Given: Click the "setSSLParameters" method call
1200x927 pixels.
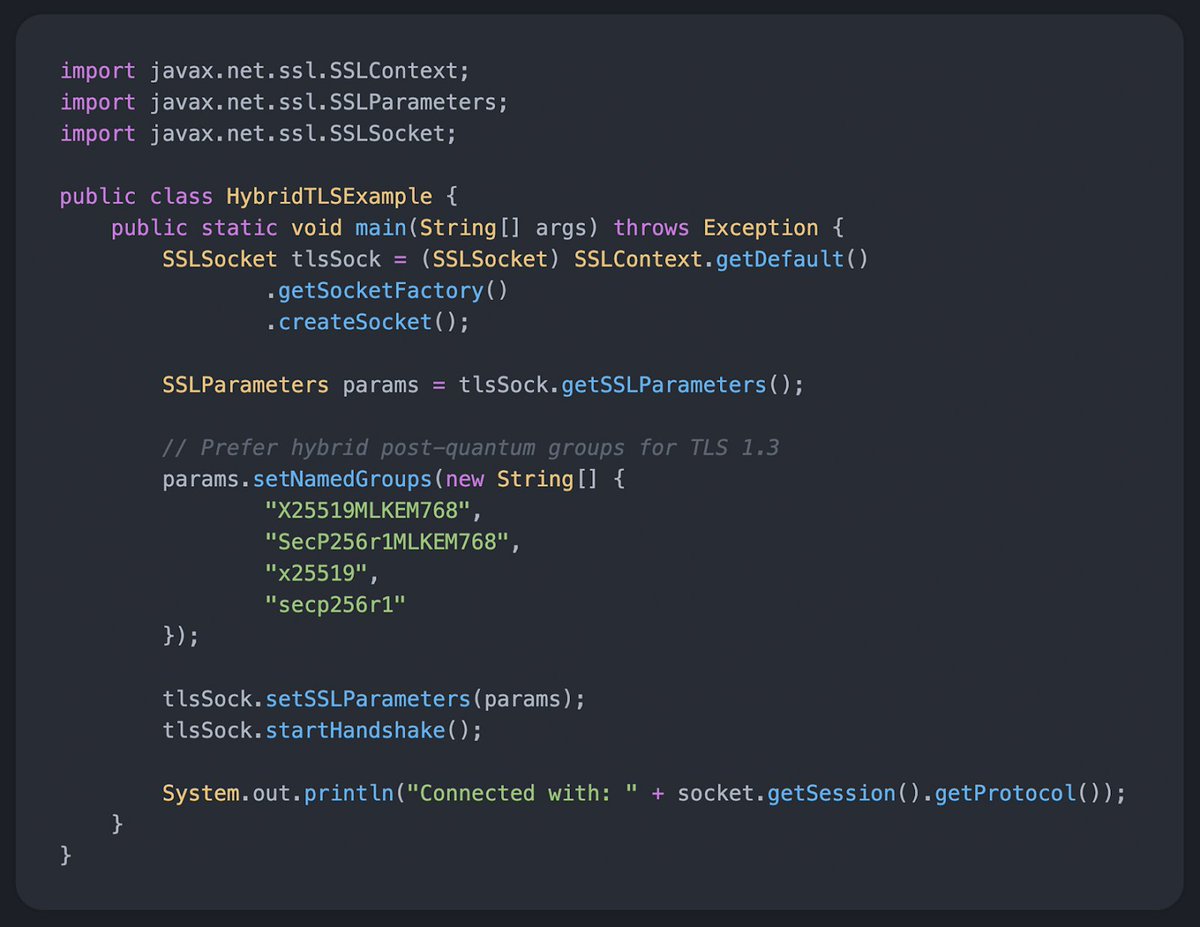Looking at the screenshot, I should (367, 699).
